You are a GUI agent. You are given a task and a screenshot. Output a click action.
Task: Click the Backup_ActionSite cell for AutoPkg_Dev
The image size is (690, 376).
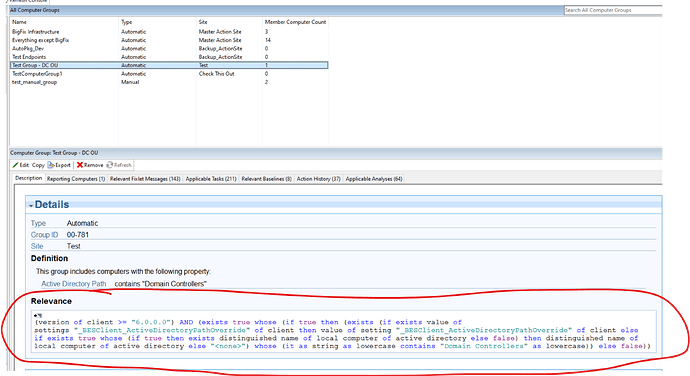(x=220, y=48)
